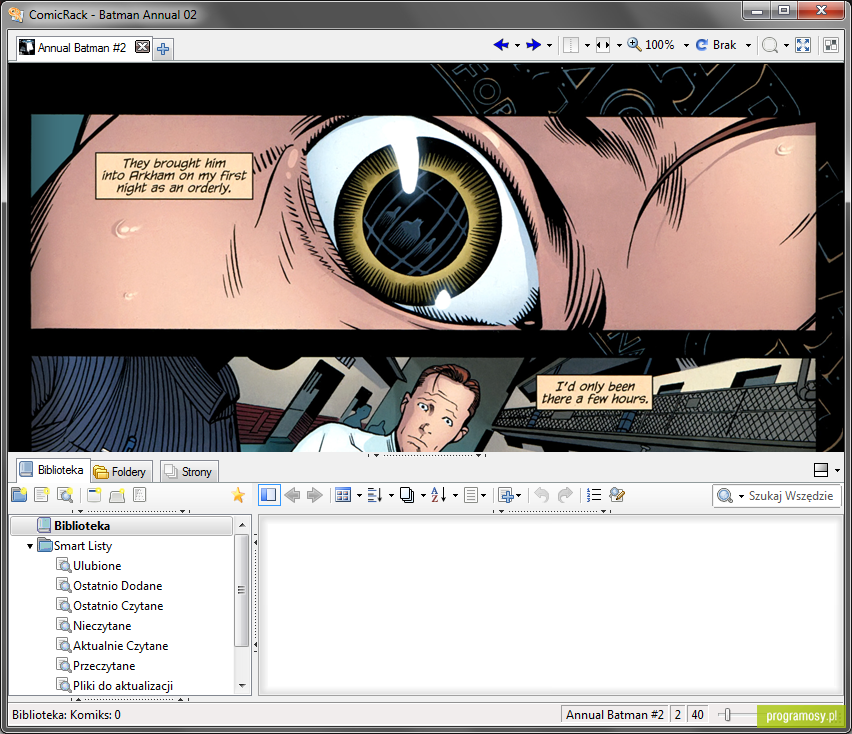Click the greyed document icon in library toolbar
The width and height of the screenshot is (852, 734).
click(x=140, y=494)
